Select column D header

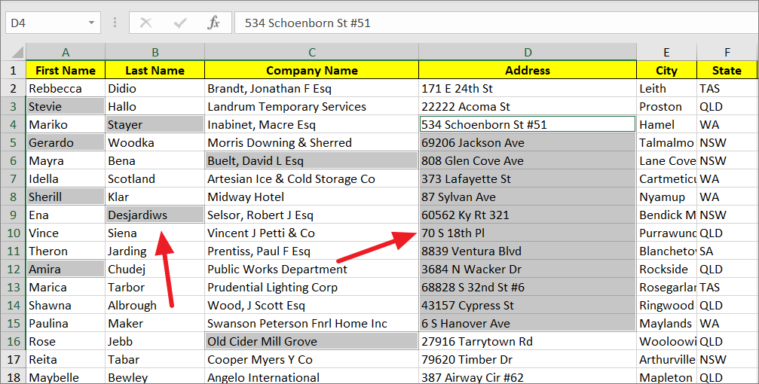coord(528,52)
